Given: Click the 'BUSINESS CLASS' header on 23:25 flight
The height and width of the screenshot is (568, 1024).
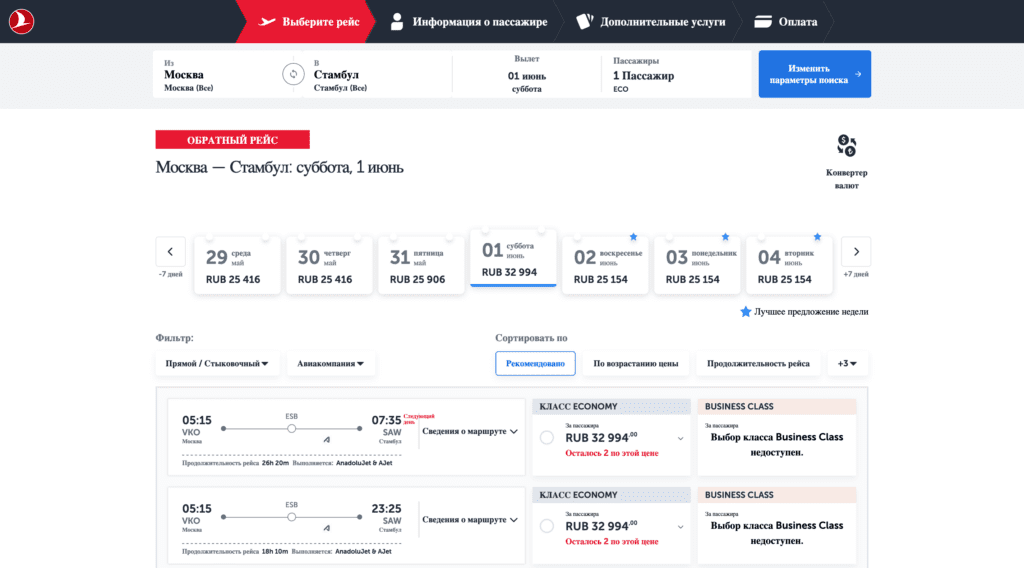Looking at the screenshot, I should [776, 495].
